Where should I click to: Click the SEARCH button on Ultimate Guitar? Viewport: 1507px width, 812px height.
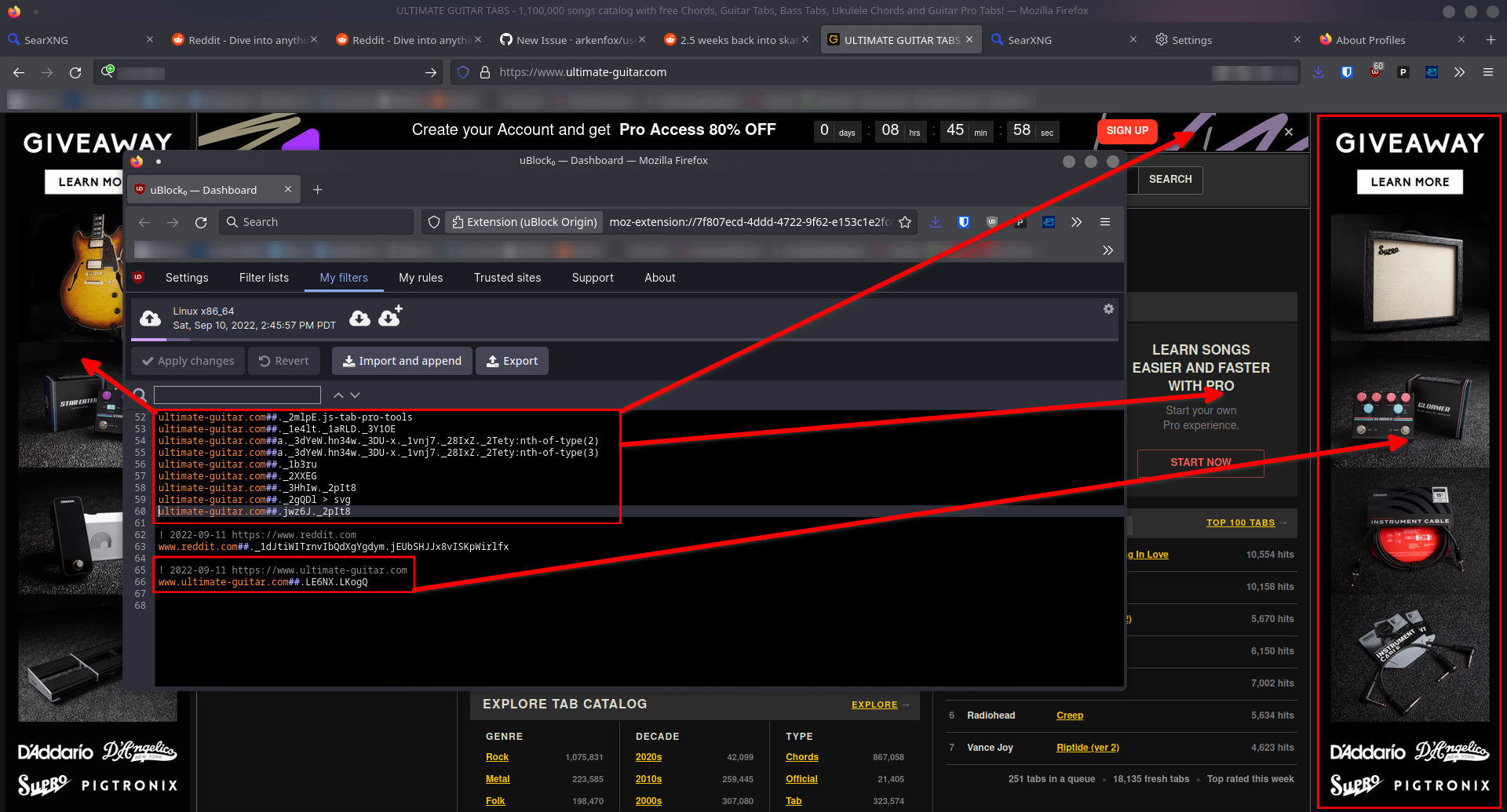click(1170, 180)
